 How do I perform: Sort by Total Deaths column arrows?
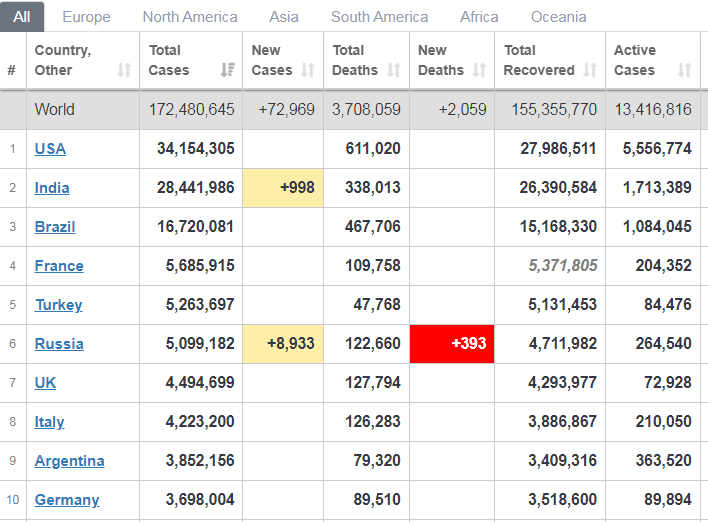pos(394,70)
